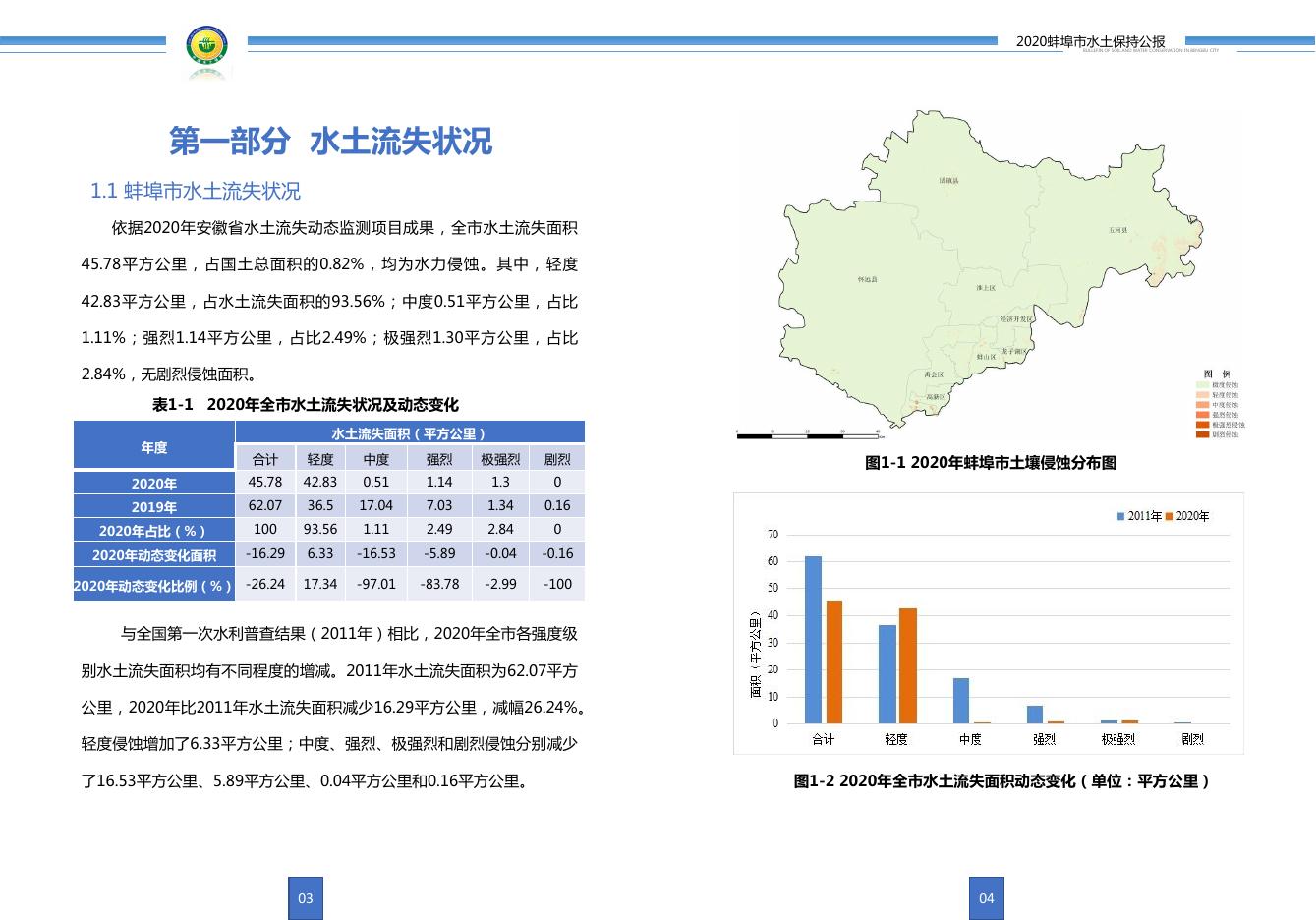Select the 轻度 table column header
The width and height of the screenshot is (1316, 920).
320,459
